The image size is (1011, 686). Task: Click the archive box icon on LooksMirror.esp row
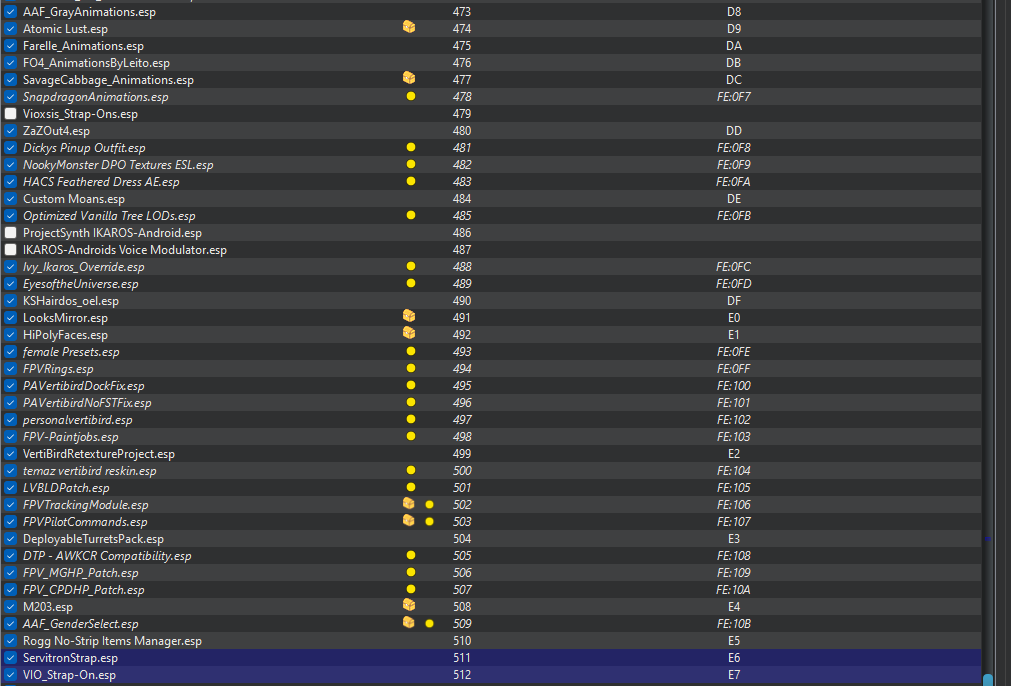click(x=409, y=316)
